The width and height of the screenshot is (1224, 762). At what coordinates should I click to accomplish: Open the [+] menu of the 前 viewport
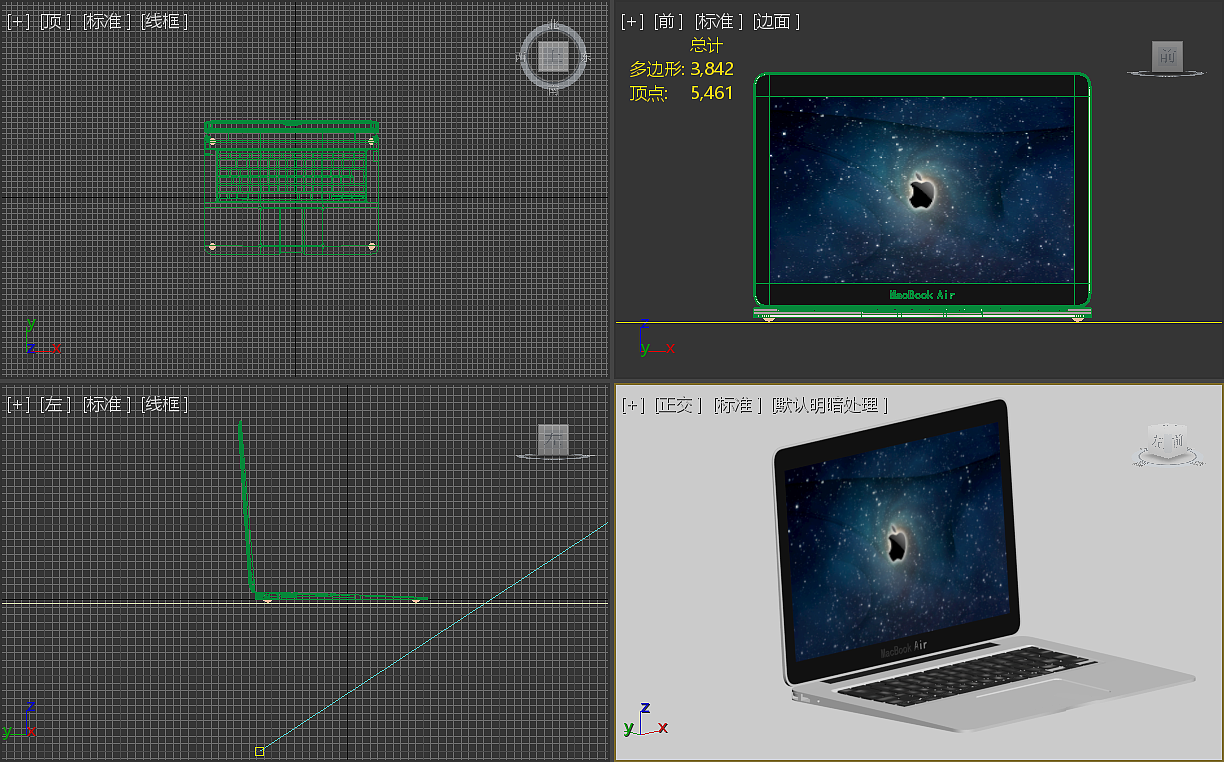coord(632,21)
